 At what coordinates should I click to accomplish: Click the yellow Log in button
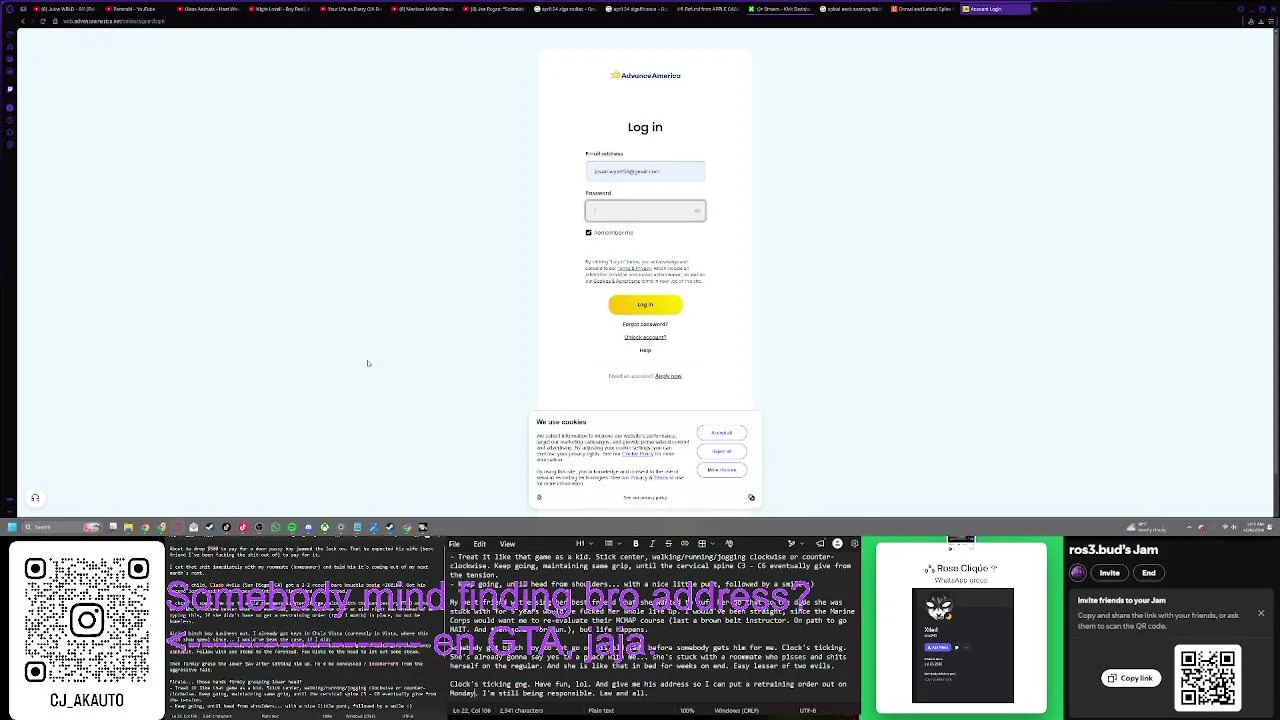point(645,305)
